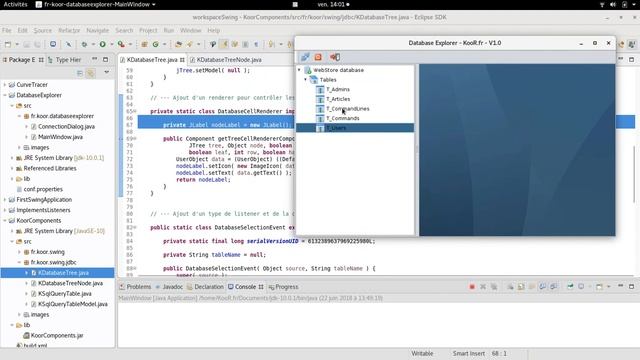This screenshot has height=360, width=640.
Task: Collapse the KoorComponents project node
Action: click(x=5, y=220)
